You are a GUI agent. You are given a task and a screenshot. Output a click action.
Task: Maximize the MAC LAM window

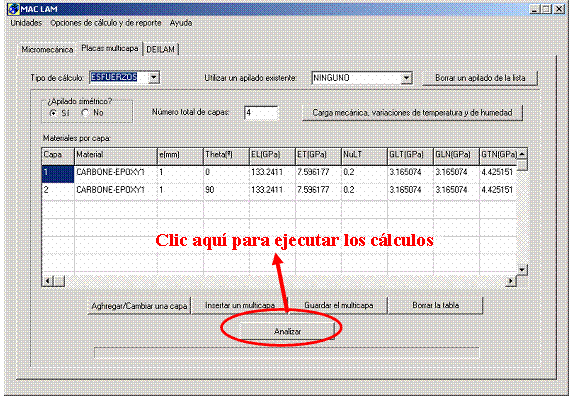[546, 9]
